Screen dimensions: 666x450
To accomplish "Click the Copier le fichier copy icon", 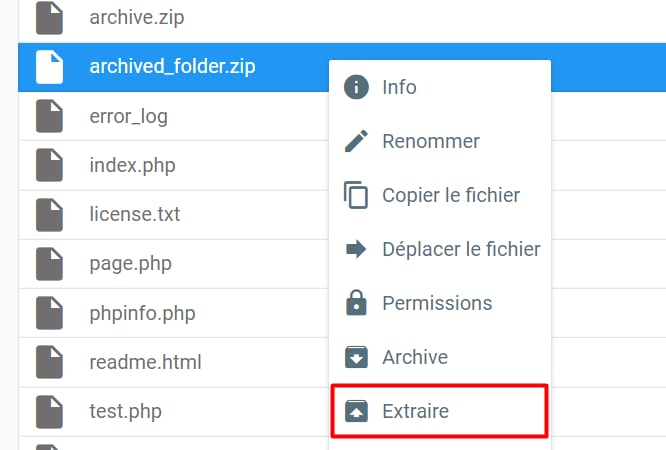I will coord(355,195).
